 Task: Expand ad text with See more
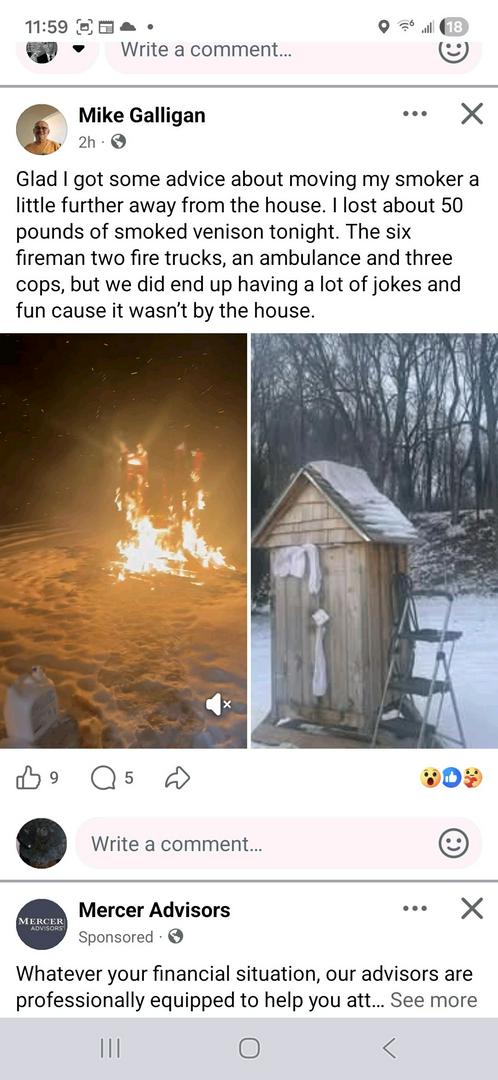(x=434, y=999)
